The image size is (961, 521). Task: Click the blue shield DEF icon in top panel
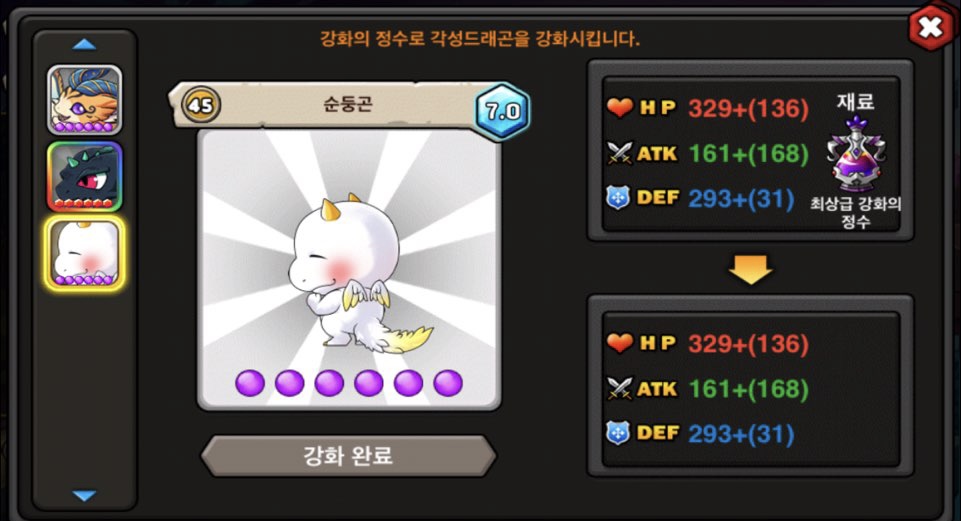point(618,198)
